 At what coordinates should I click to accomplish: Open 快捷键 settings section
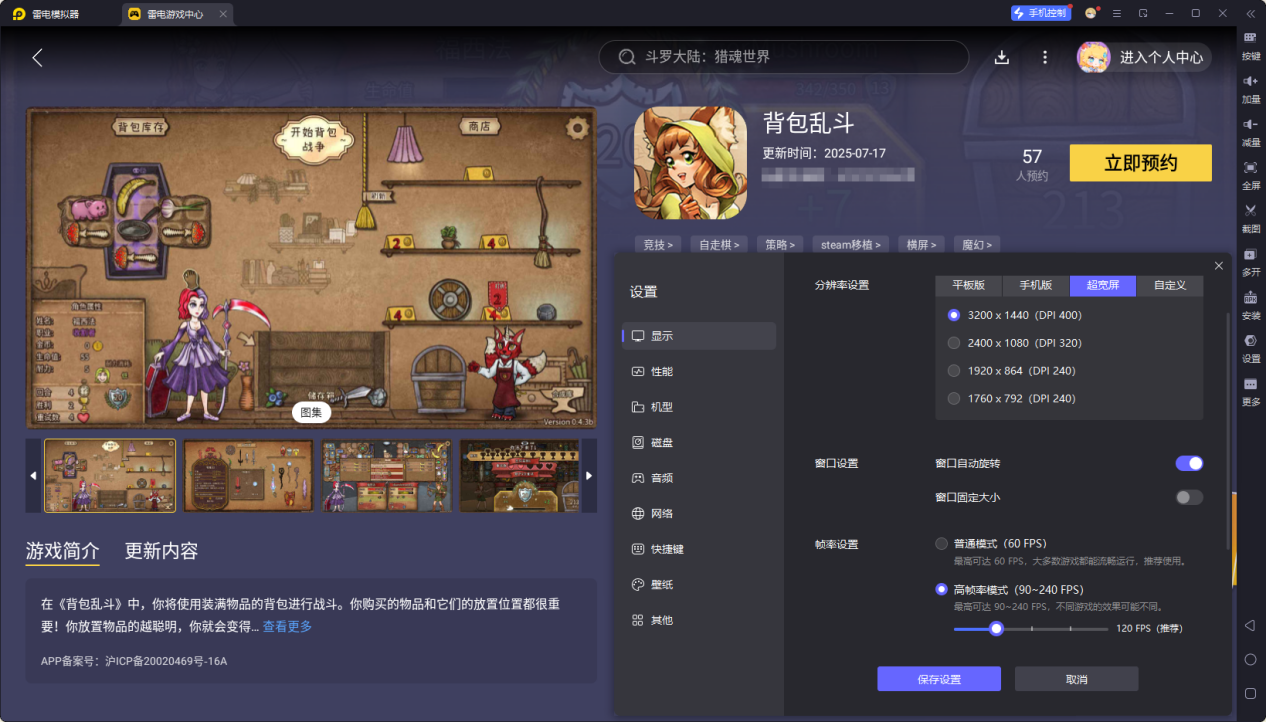[699, 549]
